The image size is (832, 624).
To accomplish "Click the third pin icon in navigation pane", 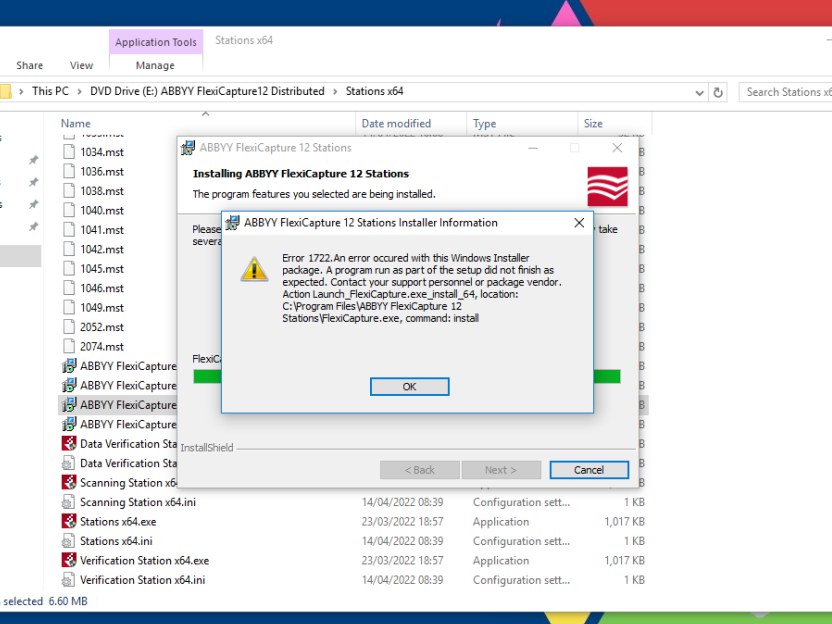I will [33, 204].
